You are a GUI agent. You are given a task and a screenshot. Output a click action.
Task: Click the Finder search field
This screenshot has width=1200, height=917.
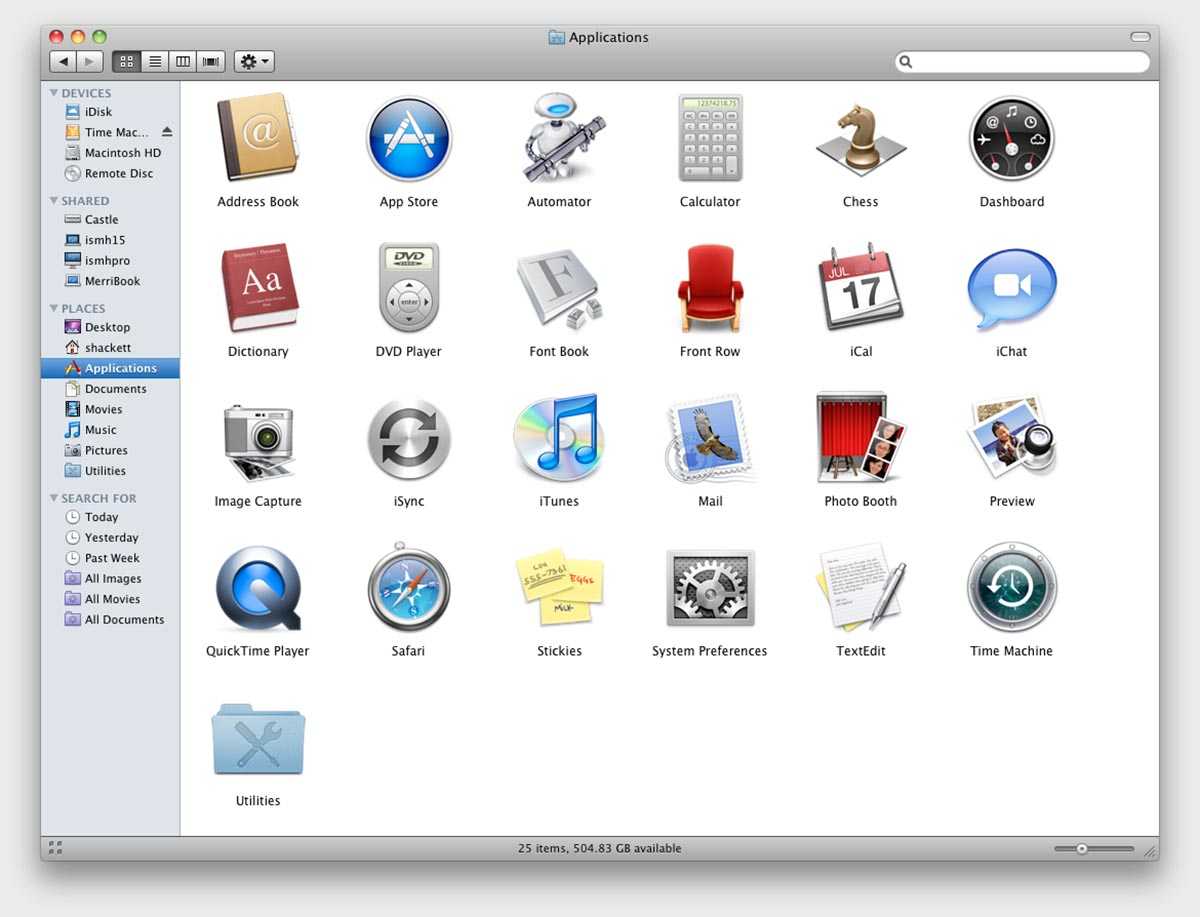[1025, 62]
